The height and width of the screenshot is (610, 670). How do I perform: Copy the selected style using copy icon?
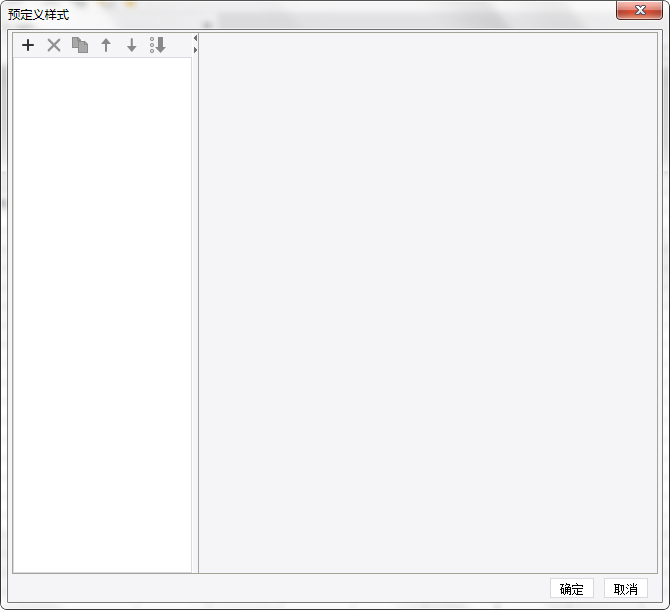pos(80,45)
